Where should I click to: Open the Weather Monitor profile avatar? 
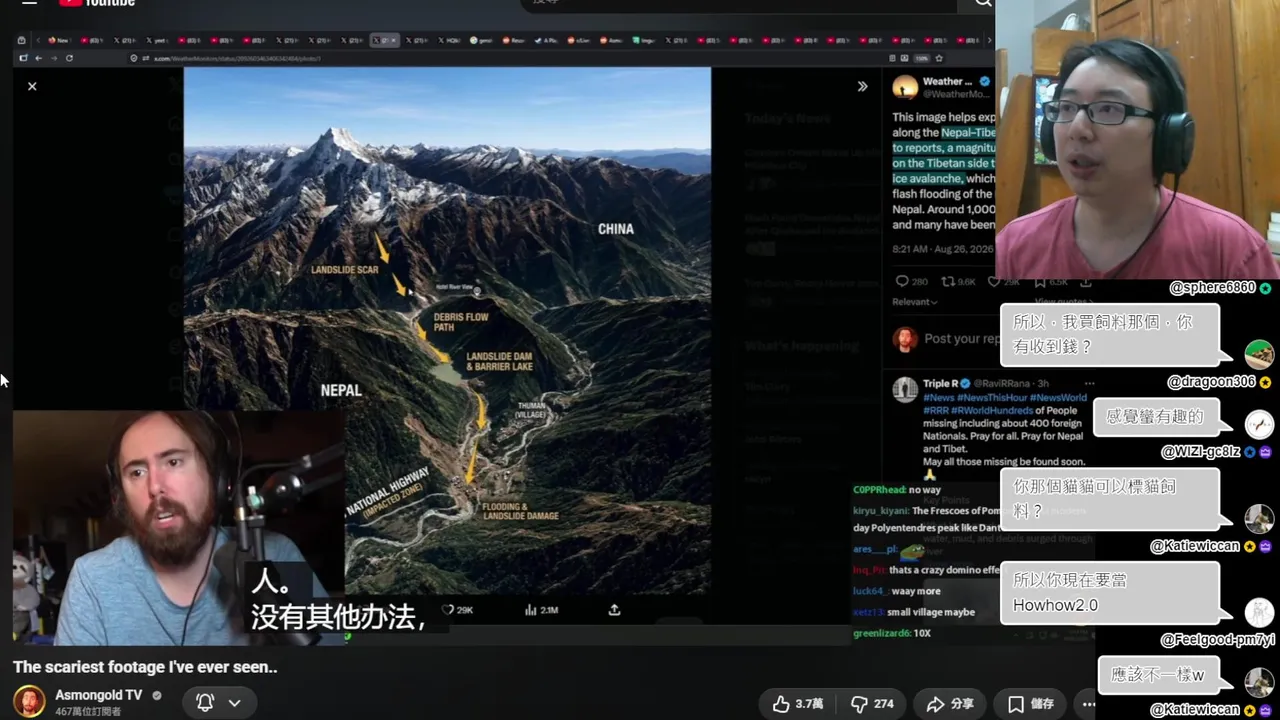tap(905, 87)
